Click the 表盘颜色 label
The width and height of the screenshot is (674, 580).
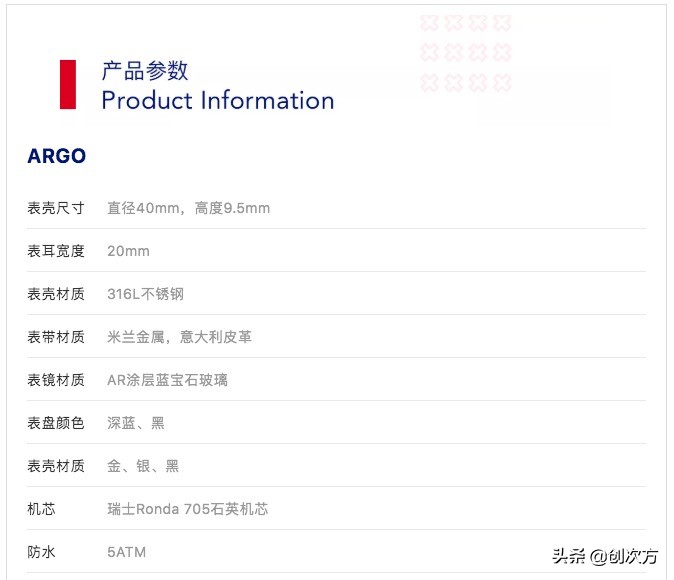coord(56,423)
